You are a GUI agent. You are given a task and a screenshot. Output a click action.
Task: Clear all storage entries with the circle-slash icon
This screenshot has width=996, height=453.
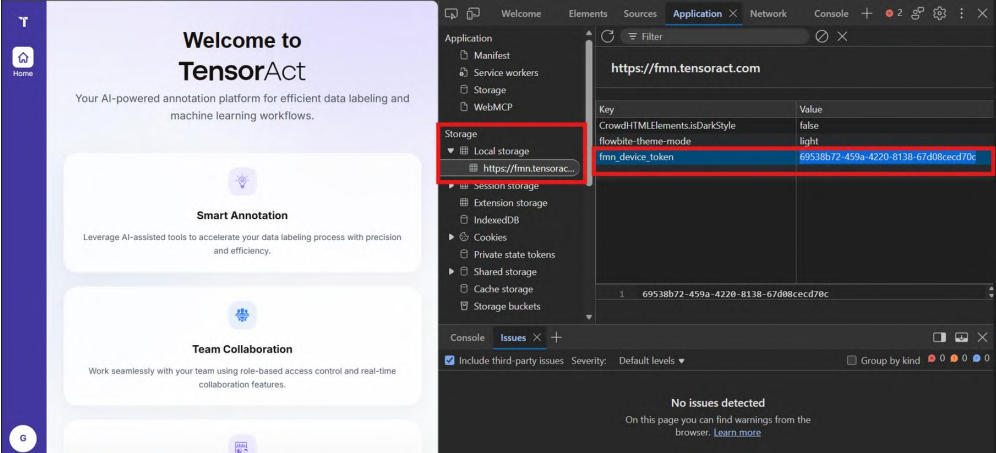pos(821,36)
